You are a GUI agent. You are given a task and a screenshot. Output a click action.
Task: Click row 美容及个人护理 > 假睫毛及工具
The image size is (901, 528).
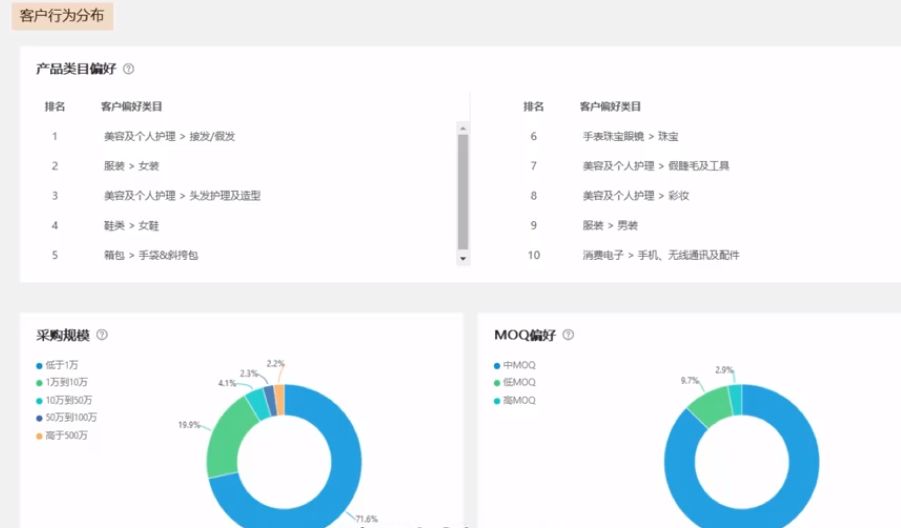click(656, 166)
